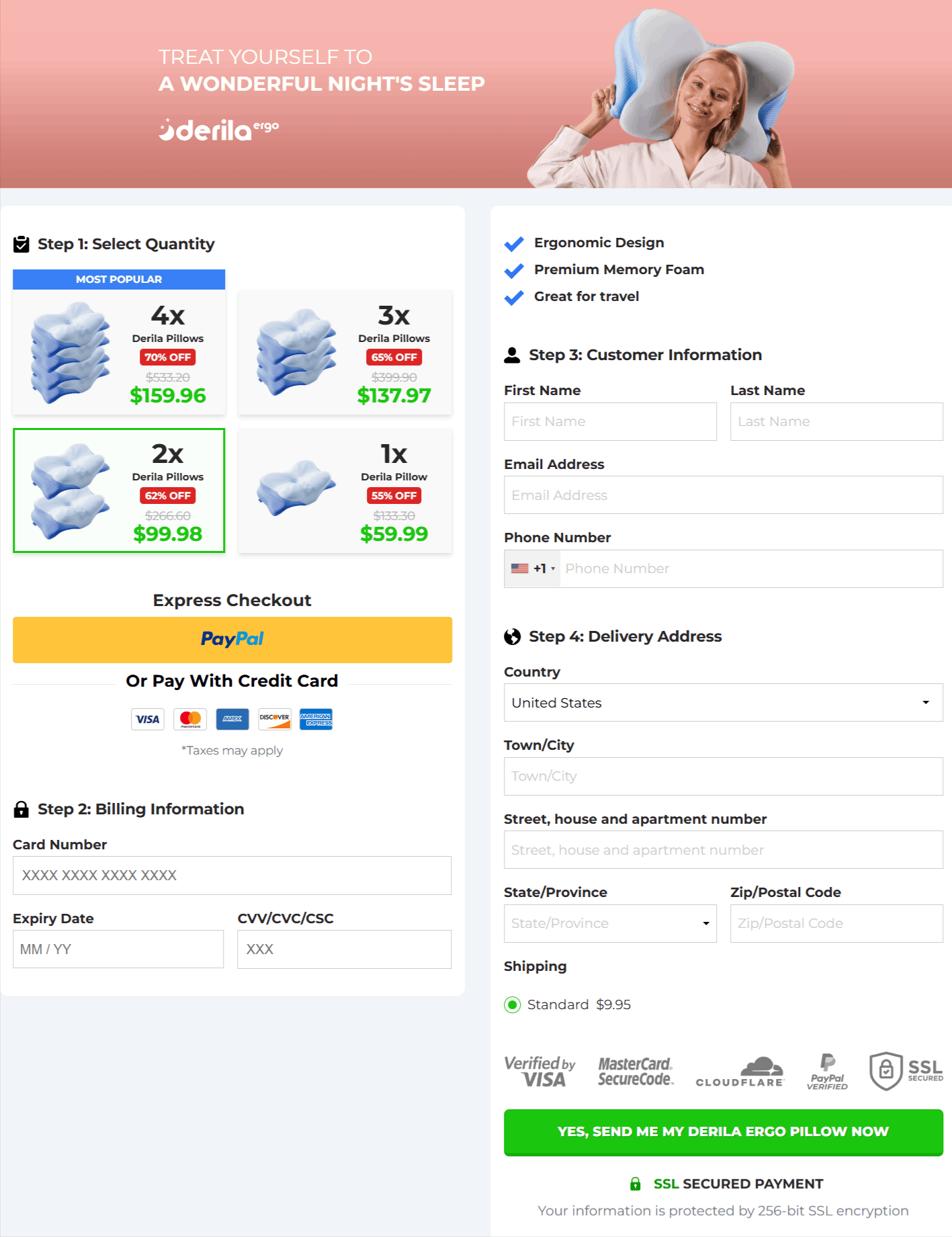Click the lock icon beside Step 2
The image size is (952, 1237).
pos(21,809)
